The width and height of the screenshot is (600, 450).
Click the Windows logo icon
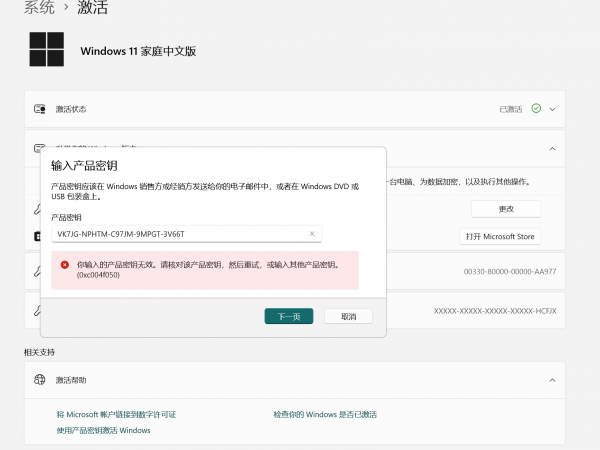pyautogui.click(x=47, y=49)
